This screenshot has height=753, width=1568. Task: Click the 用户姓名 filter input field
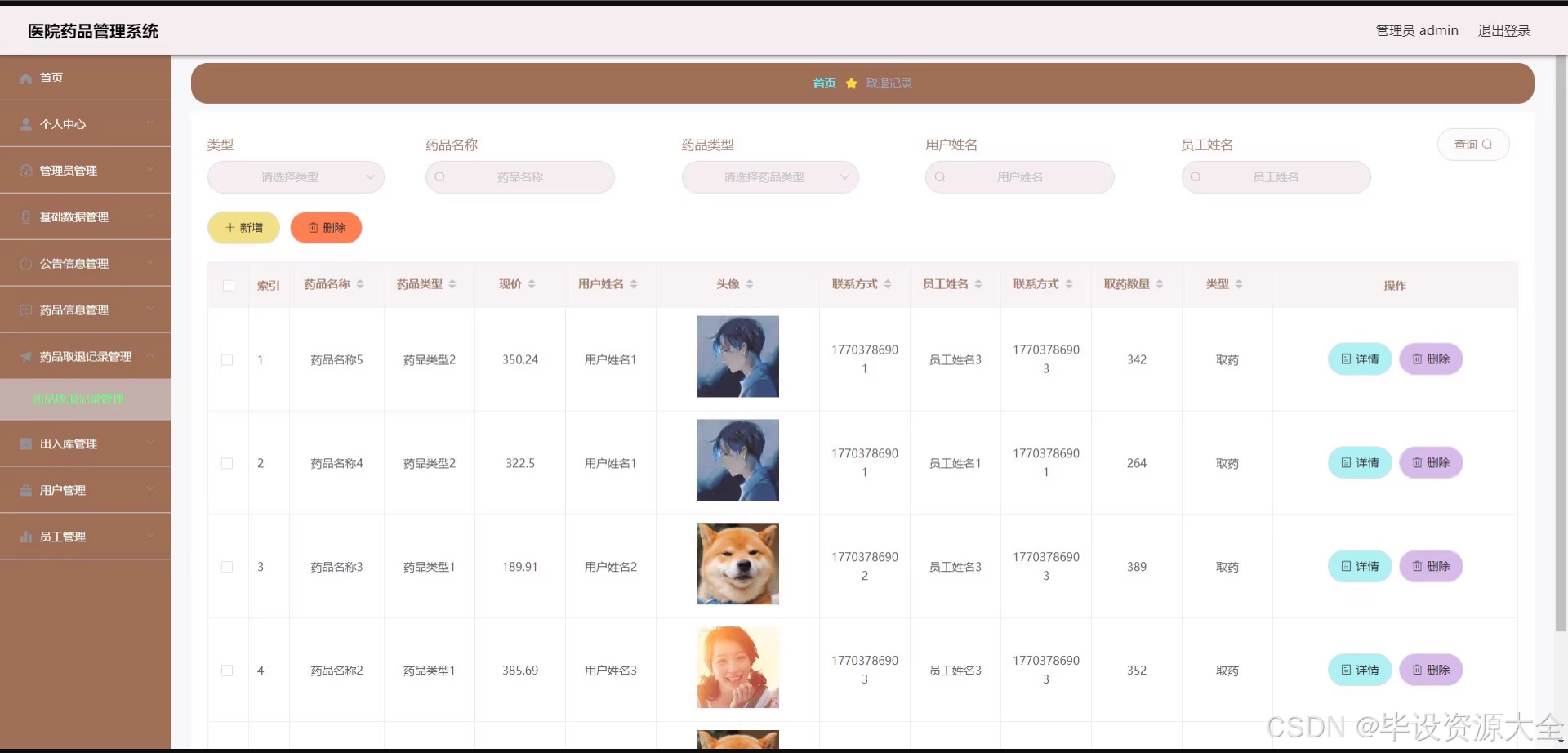point(1020,177)
